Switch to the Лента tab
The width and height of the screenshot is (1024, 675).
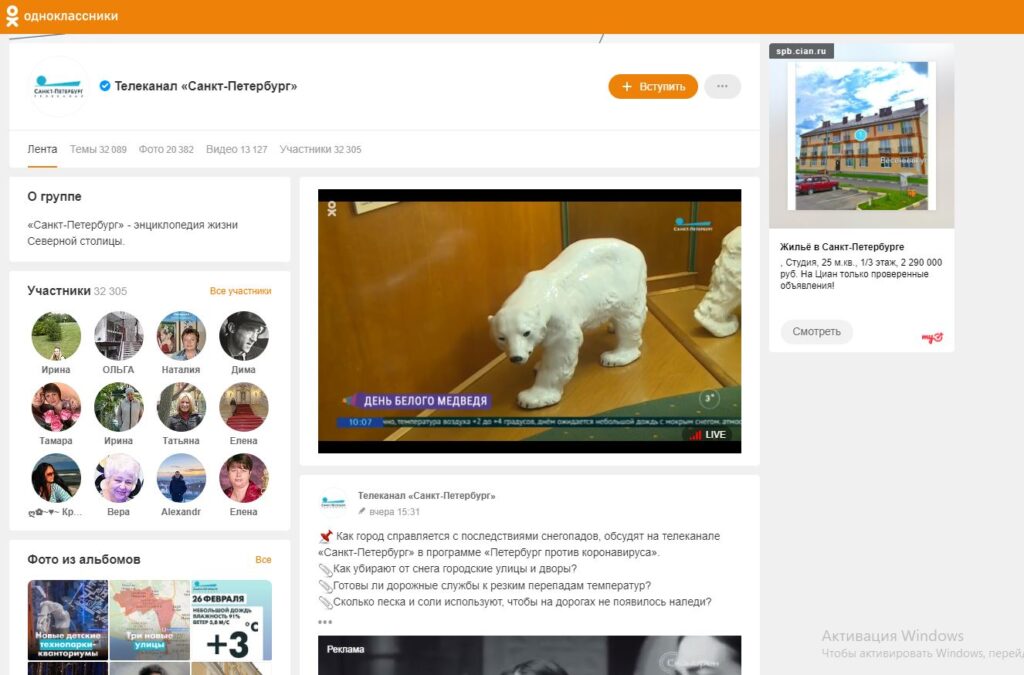click(x=42, y=149)
